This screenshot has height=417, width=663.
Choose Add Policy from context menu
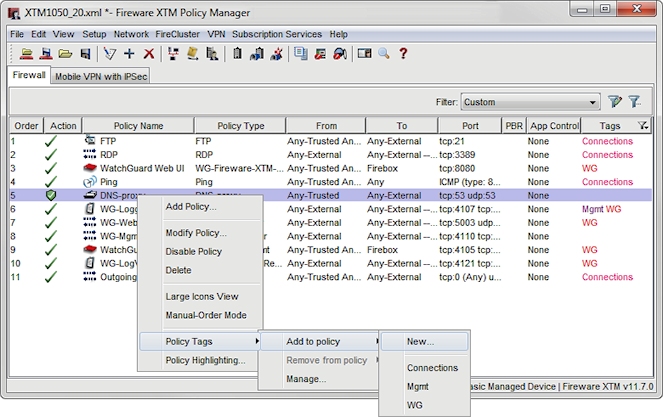click(x=191, y=206)
